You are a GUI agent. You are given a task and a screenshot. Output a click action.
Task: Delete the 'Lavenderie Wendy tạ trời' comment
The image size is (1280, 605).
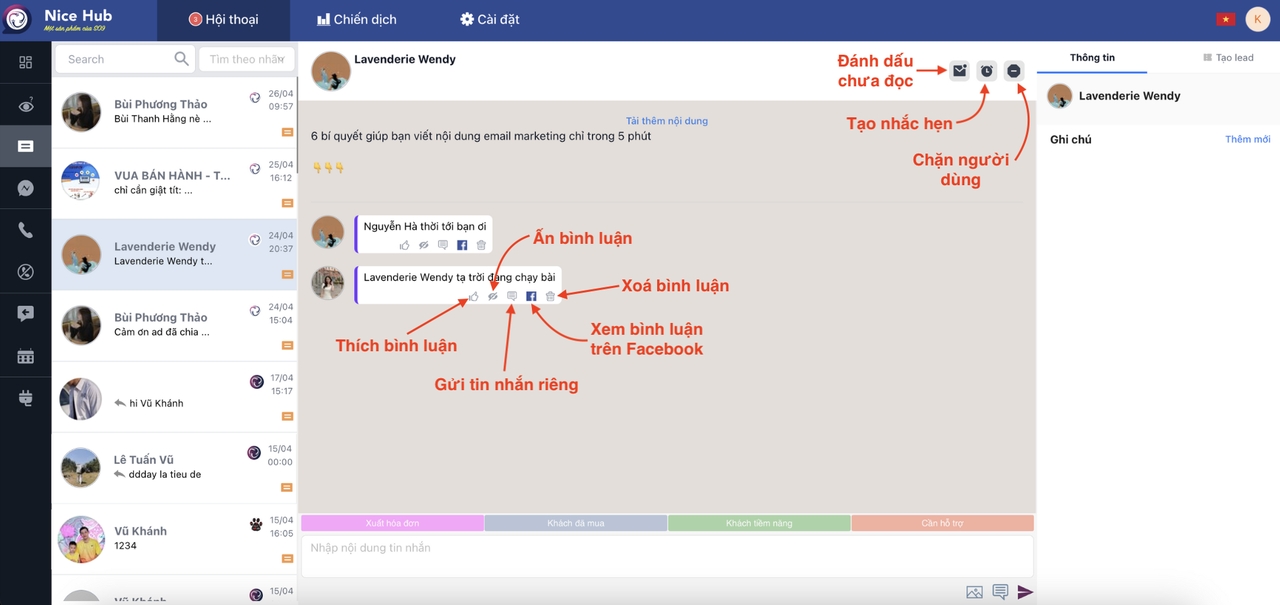click(550, 296)
